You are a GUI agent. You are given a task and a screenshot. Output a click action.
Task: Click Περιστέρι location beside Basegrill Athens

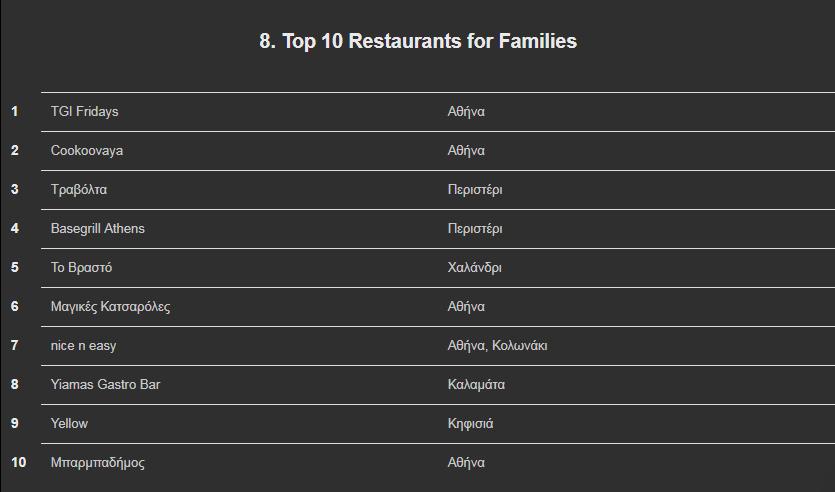pos(475,228)
